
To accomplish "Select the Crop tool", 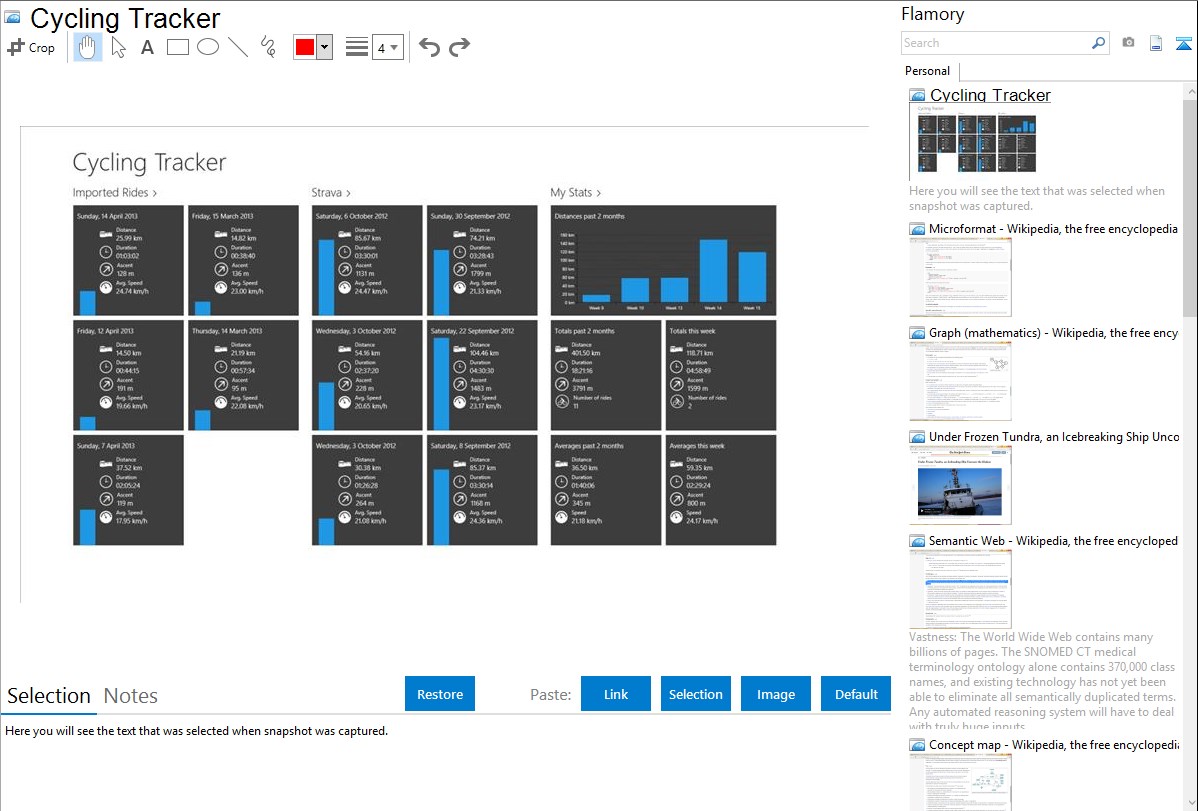I will (31, 47).
